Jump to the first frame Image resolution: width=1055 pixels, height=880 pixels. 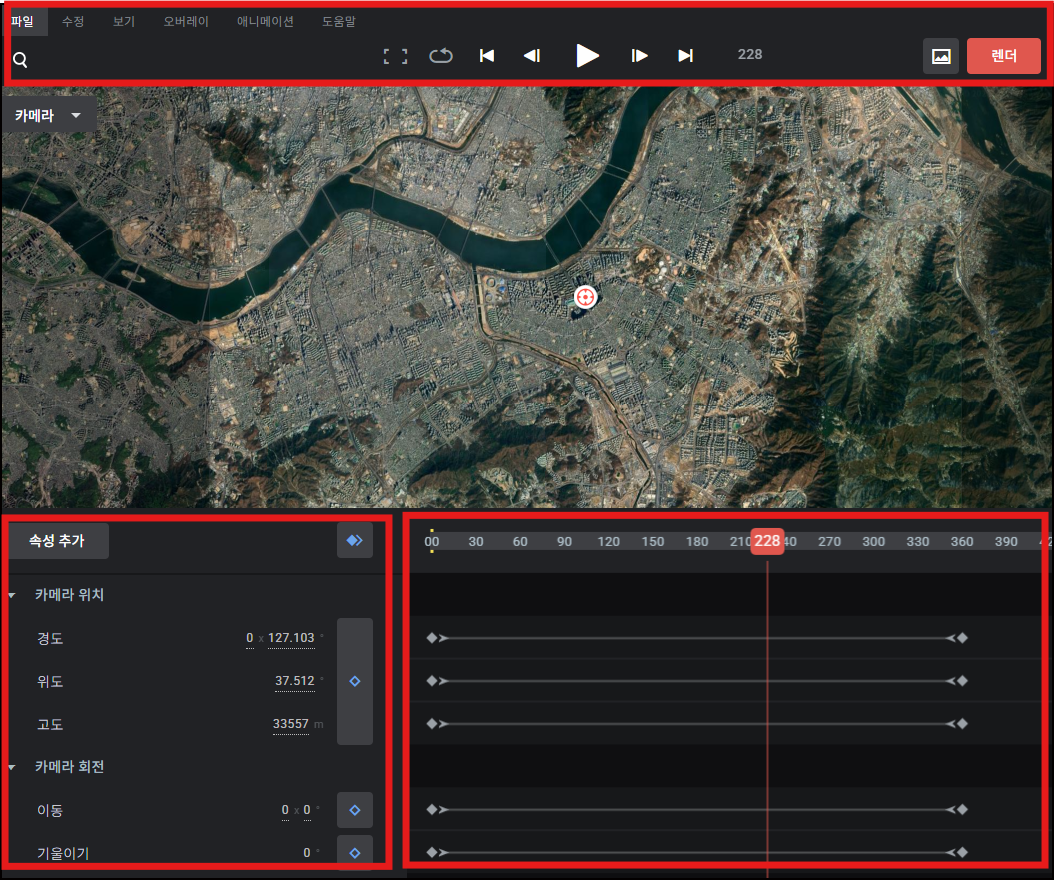point(487,56)
